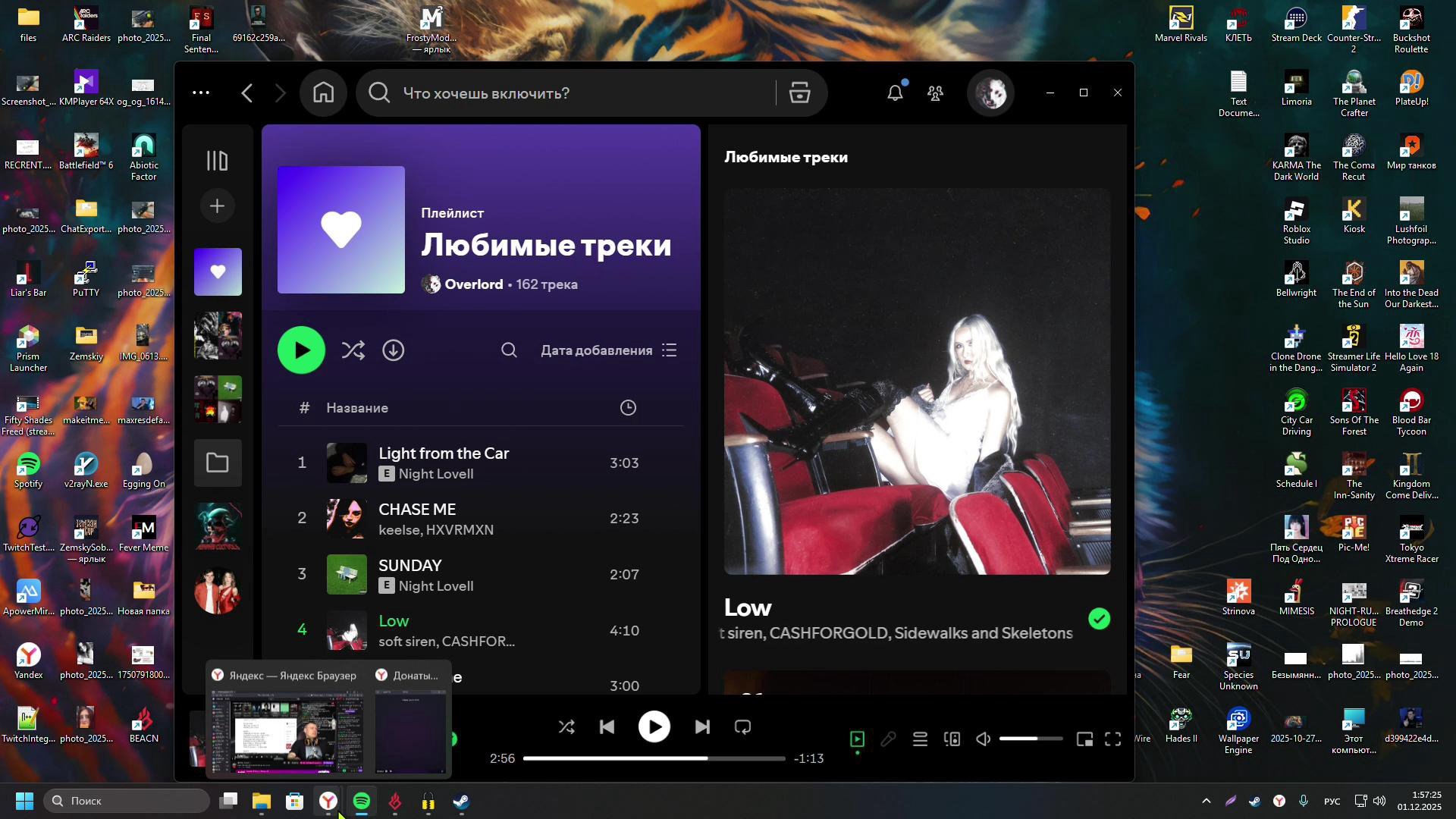Adjust the volume slider
Screen dimensions: 1456x819
[1030, 739]
